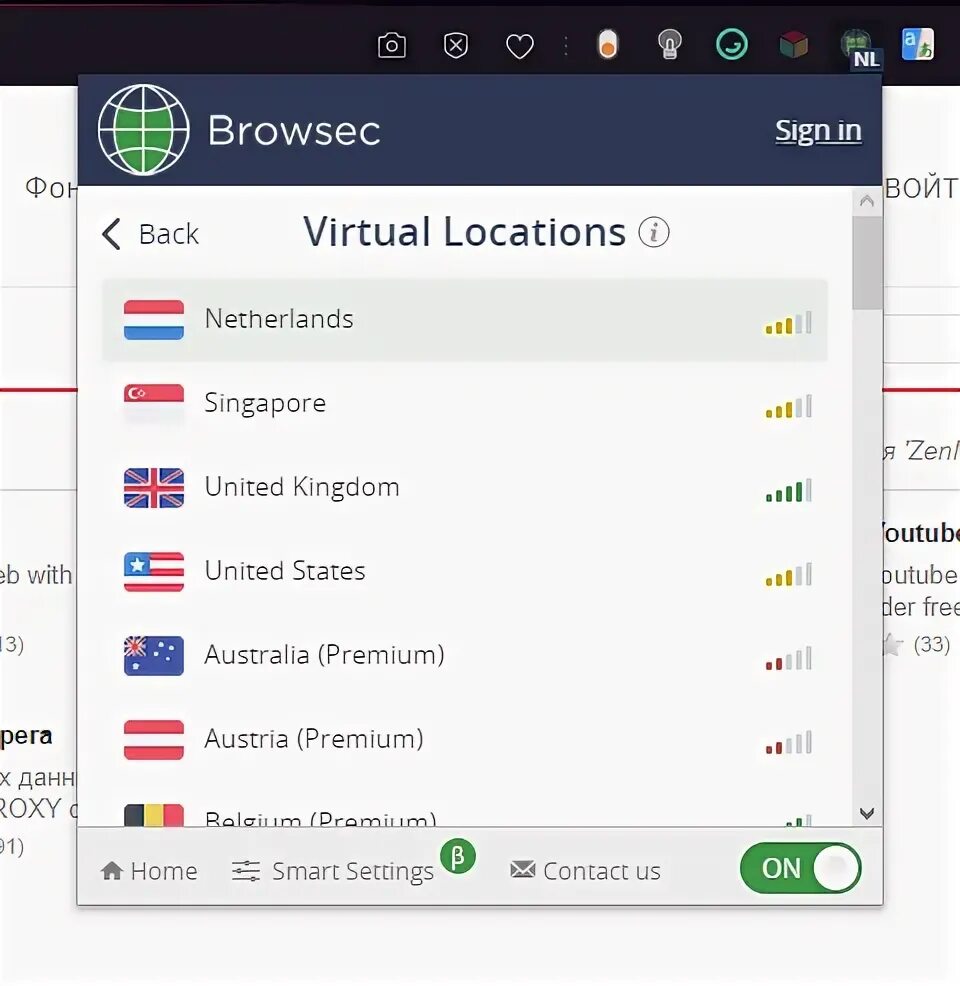Click the Browsec globe logo
960x986 pixels.
(x=144, y=130)
